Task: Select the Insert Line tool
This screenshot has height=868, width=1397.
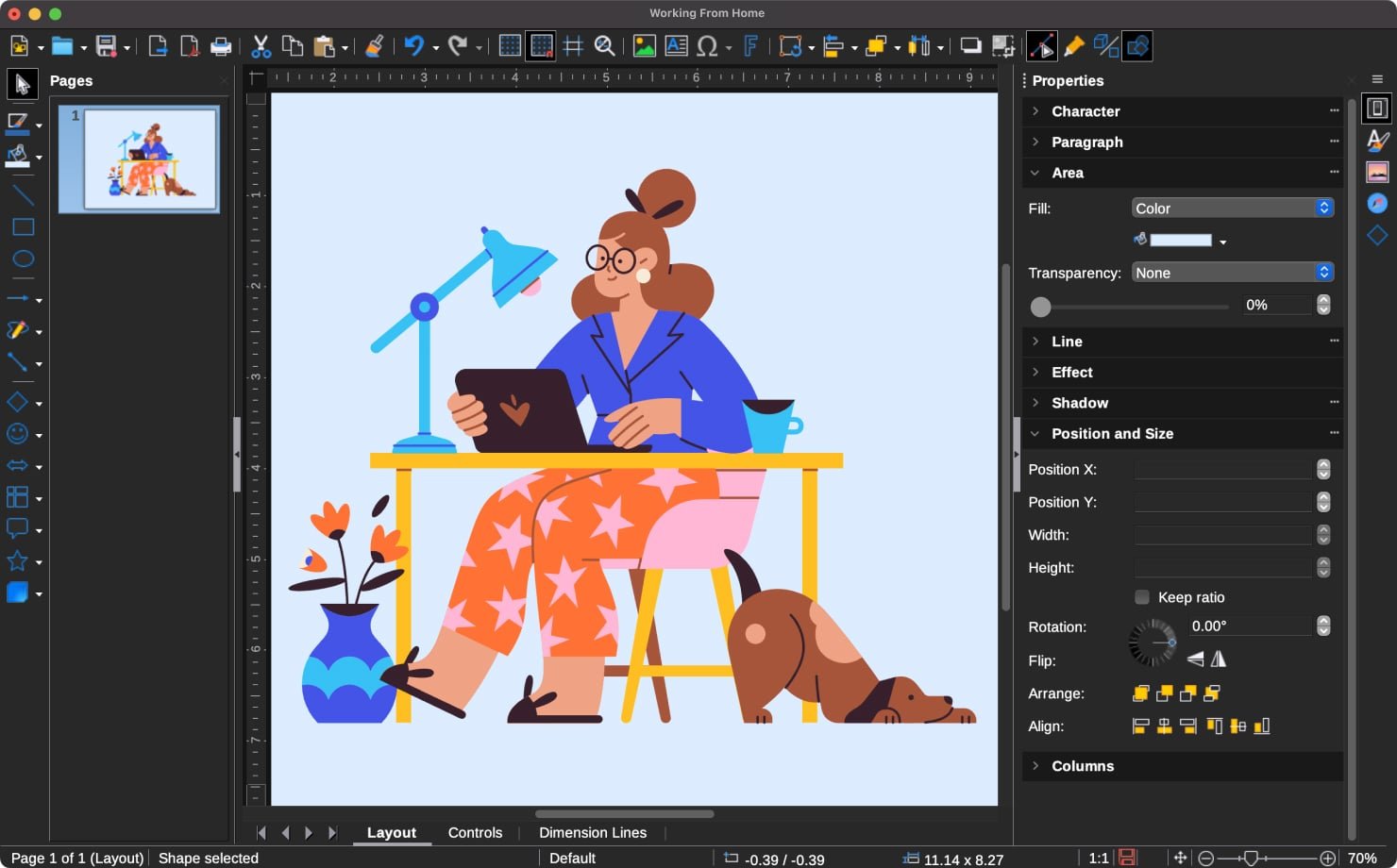Action: pos(23,195)
